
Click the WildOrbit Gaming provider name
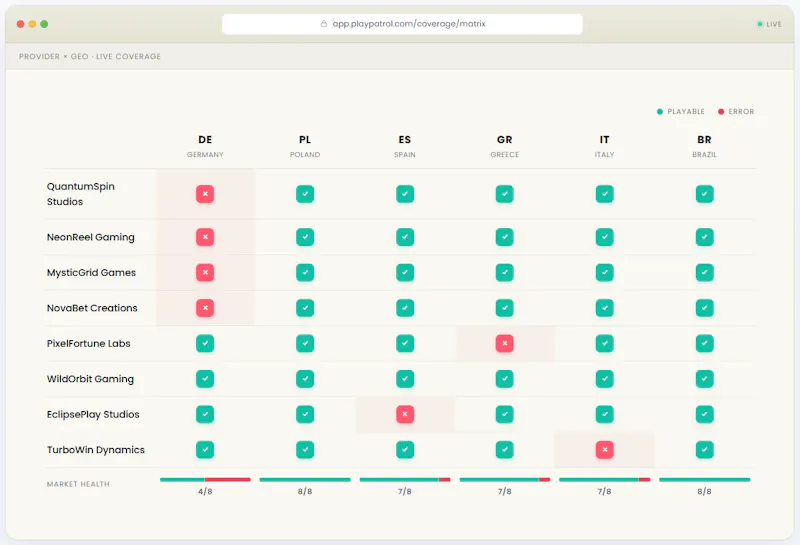90,379
